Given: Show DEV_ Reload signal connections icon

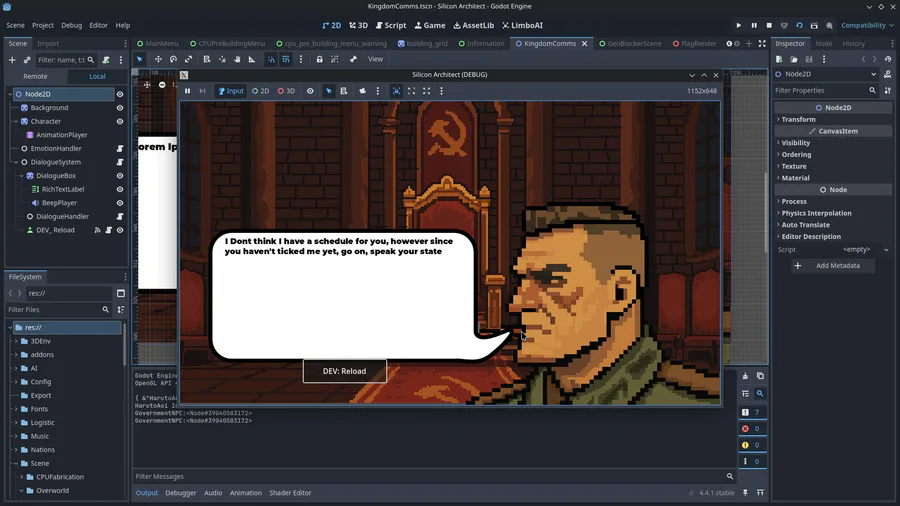Looking at the screenshot, I should 98,230.
